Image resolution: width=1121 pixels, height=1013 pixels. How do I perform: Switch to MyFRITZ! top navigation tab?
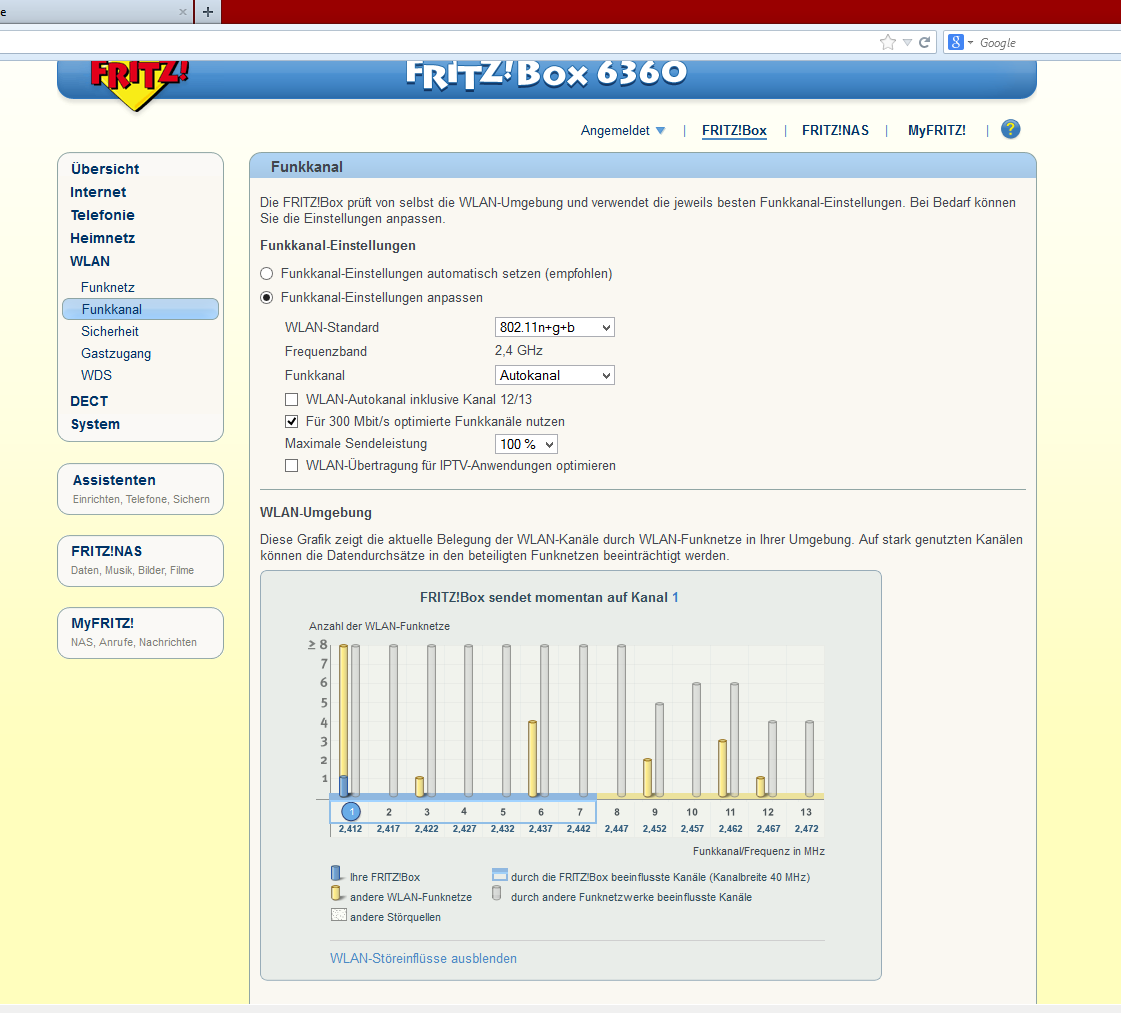coord(937,131)
